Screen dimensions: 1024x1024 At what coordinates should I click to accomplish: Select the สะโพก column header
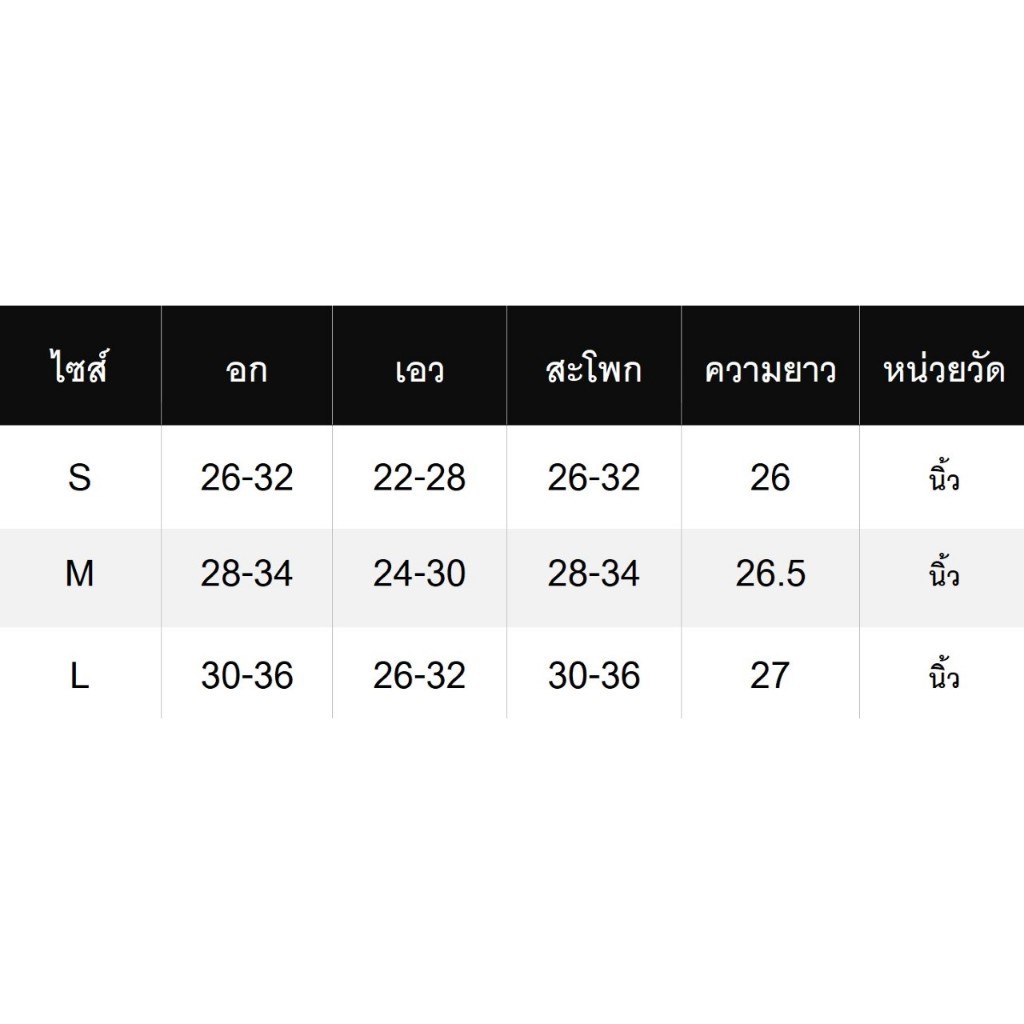click(594, 370)
